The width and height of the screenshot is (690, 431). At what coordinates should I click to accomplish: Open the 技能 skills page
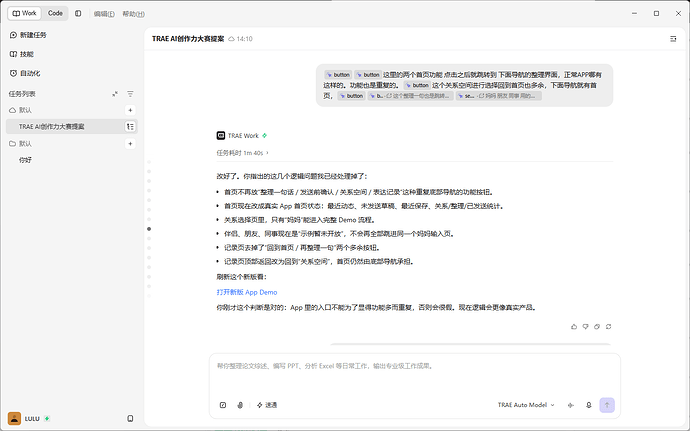[22, 54]
